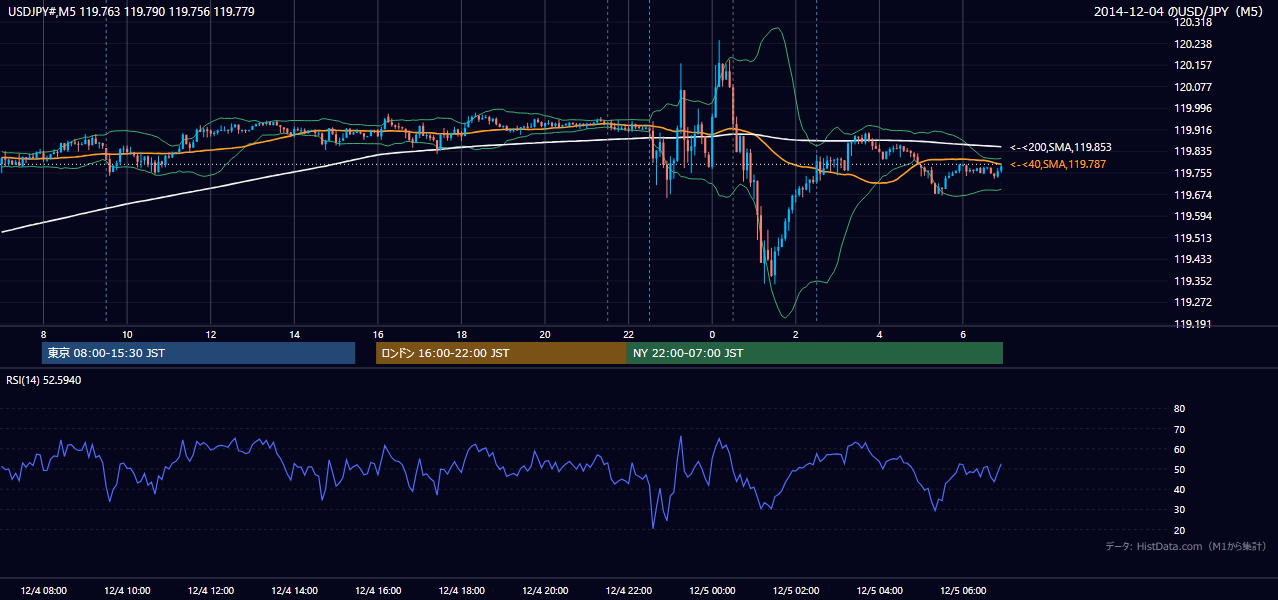
Task: Click price axis label 120.077
Action: click(1194, 87)
